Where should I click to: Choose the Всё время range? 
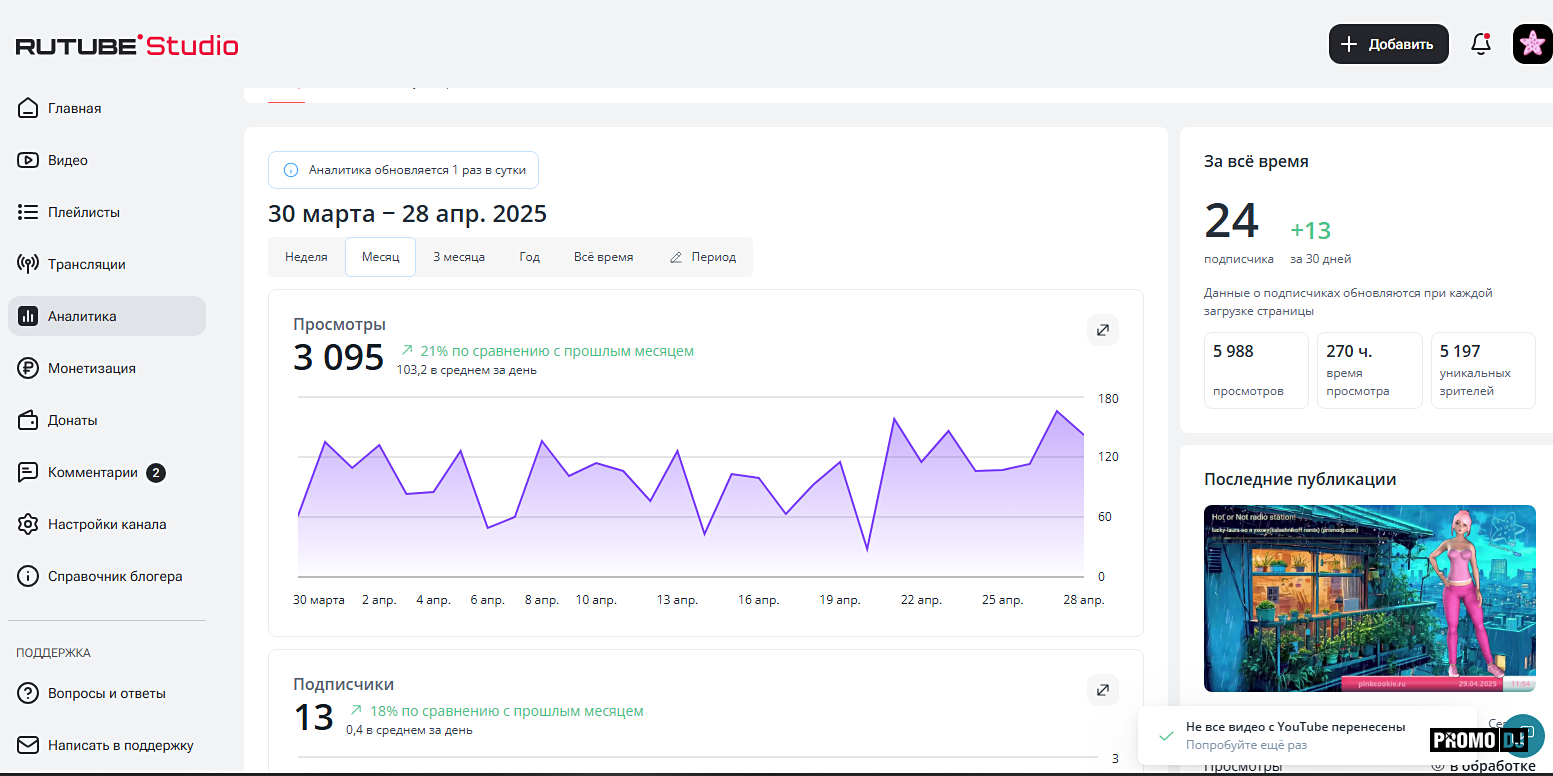tap(603, 257)
